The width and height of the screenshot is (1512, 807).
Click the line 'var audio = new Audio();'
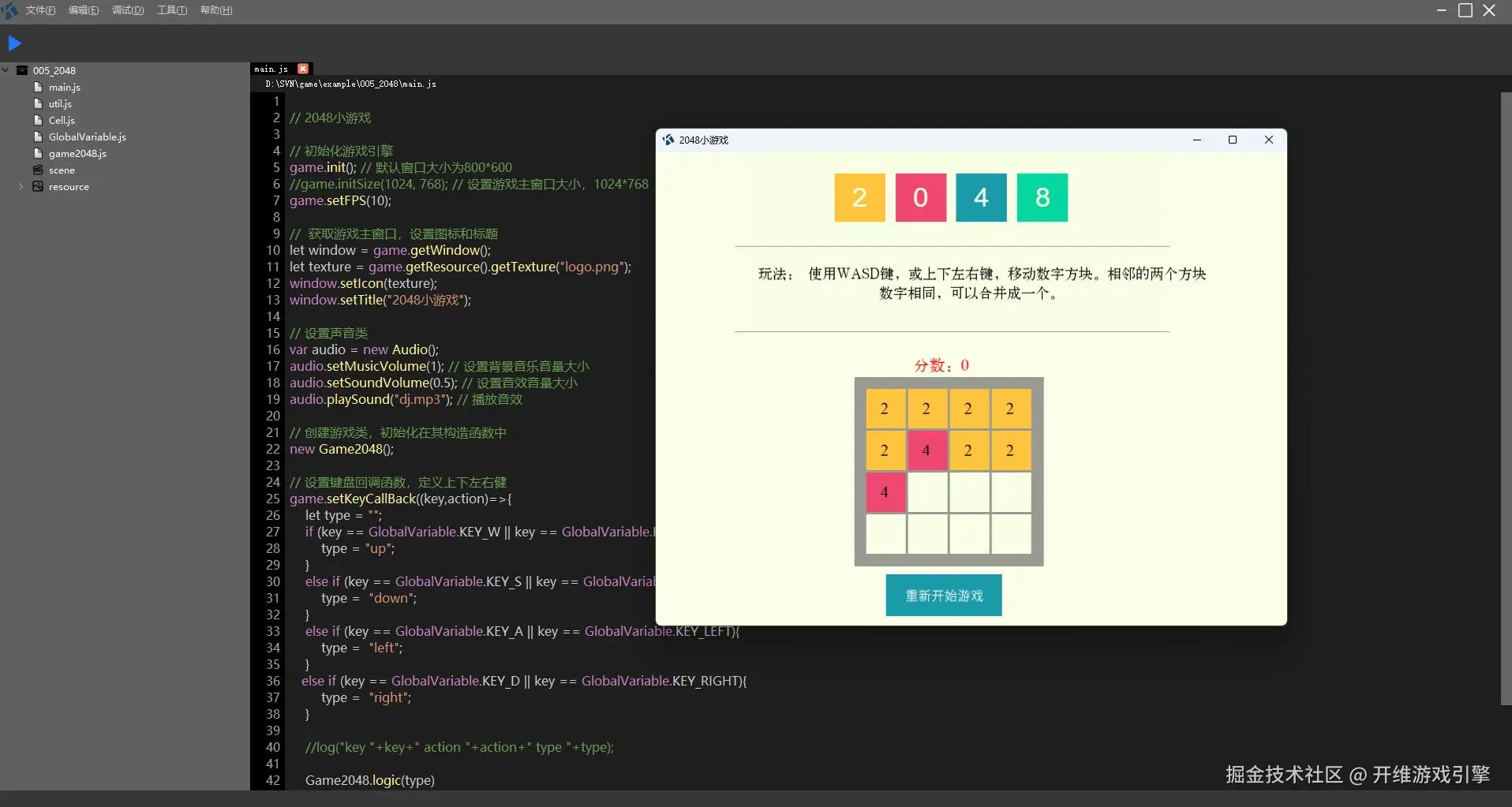[x=365, y=349]
